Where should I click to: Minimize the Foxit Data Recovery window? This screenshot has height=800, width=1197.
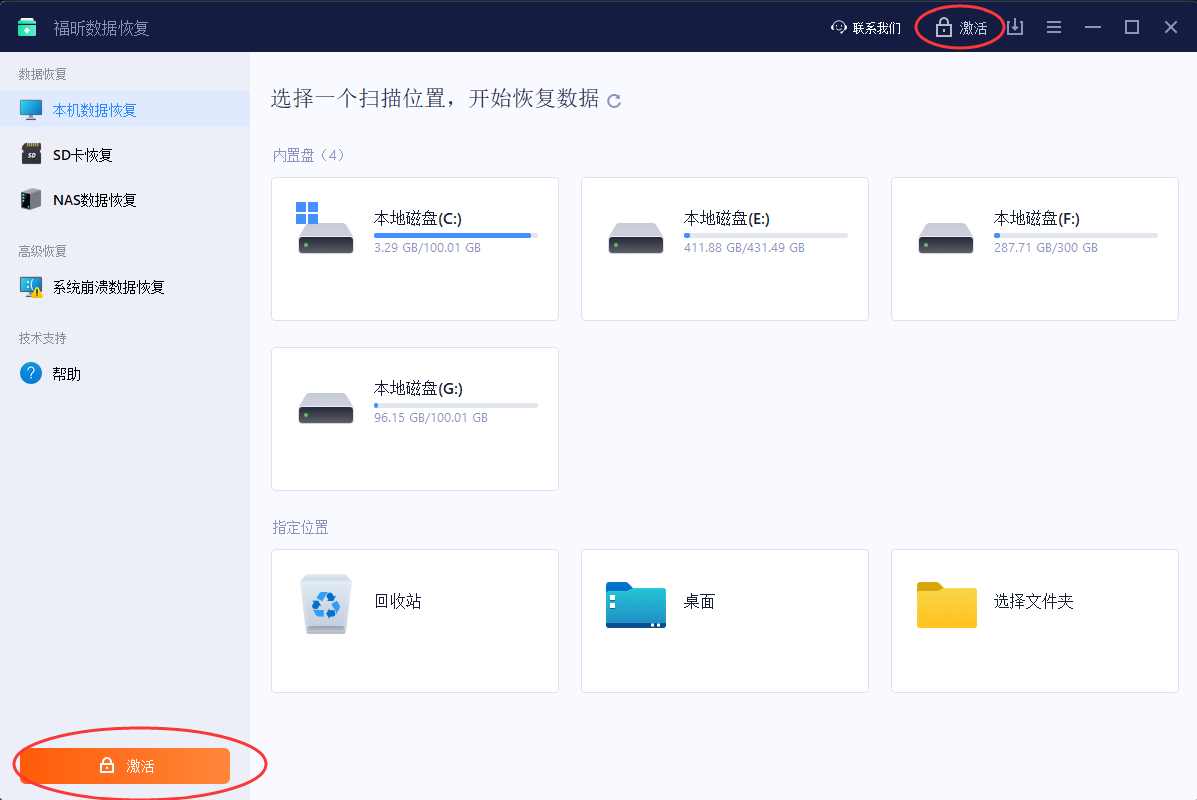click(x=1092, y=27)
